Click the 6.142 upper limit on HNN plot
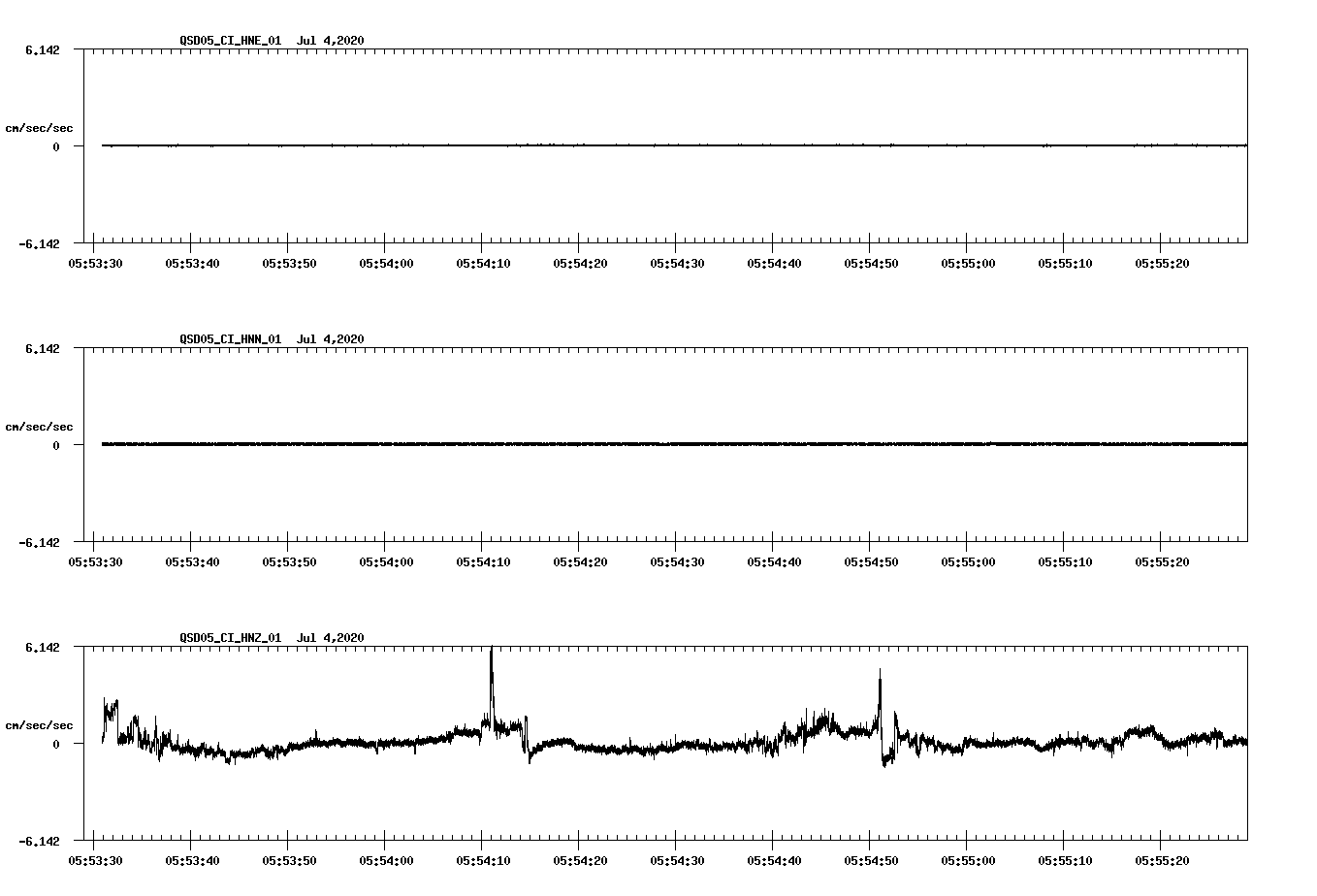The height and width of the screenshot is (896, 1317). click(x=42, y=348)
